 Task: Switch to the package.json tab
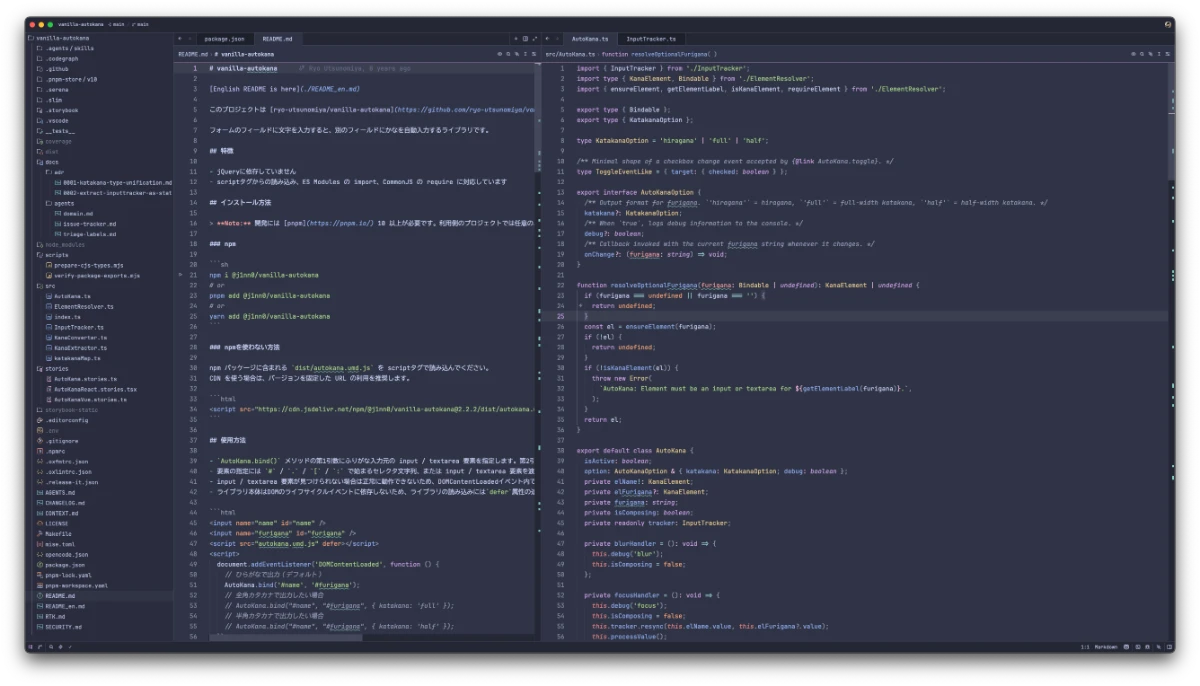click(x=224, y=39)
